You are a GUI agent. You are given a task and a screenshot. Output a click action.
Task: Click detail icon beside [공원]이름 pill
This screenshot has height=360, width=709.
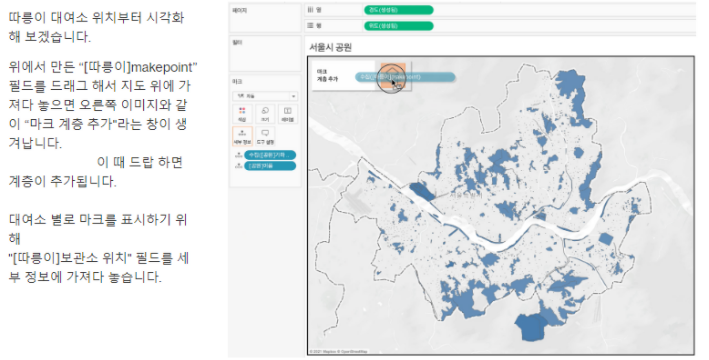point(238,166)
